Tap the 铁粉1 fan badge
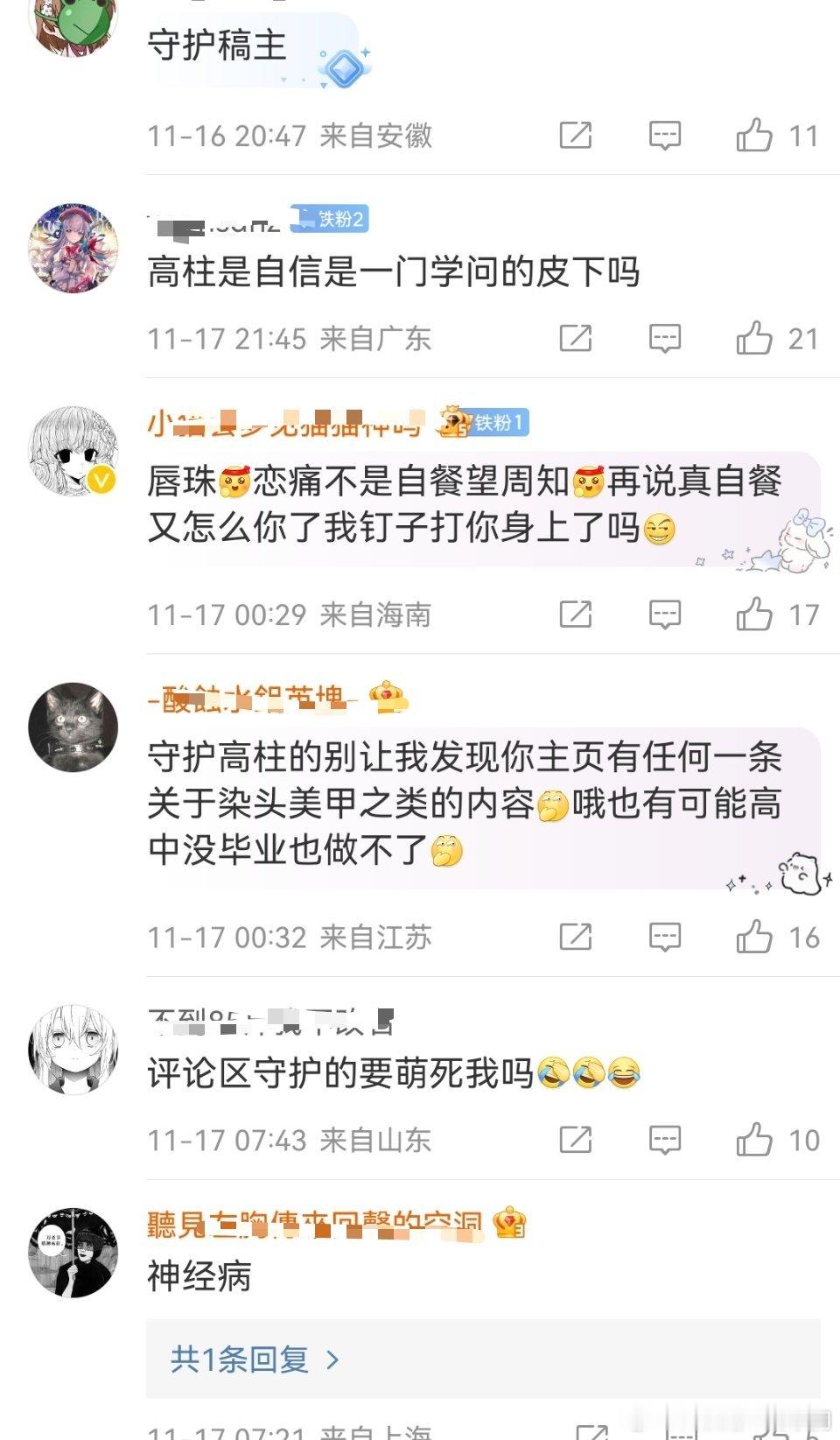The image size is (840, 1440). coord(495,423)
